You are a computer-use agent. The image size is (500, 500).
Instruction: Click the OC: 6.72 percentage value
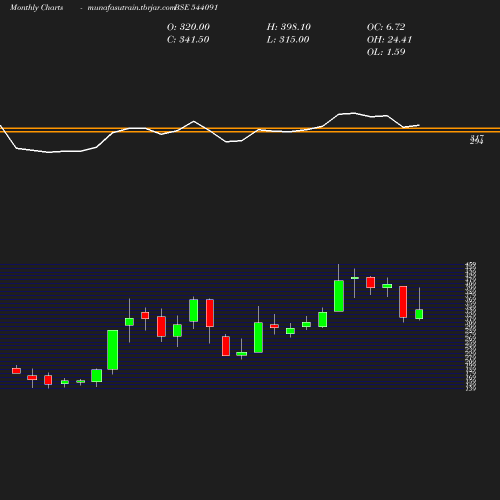386,27
